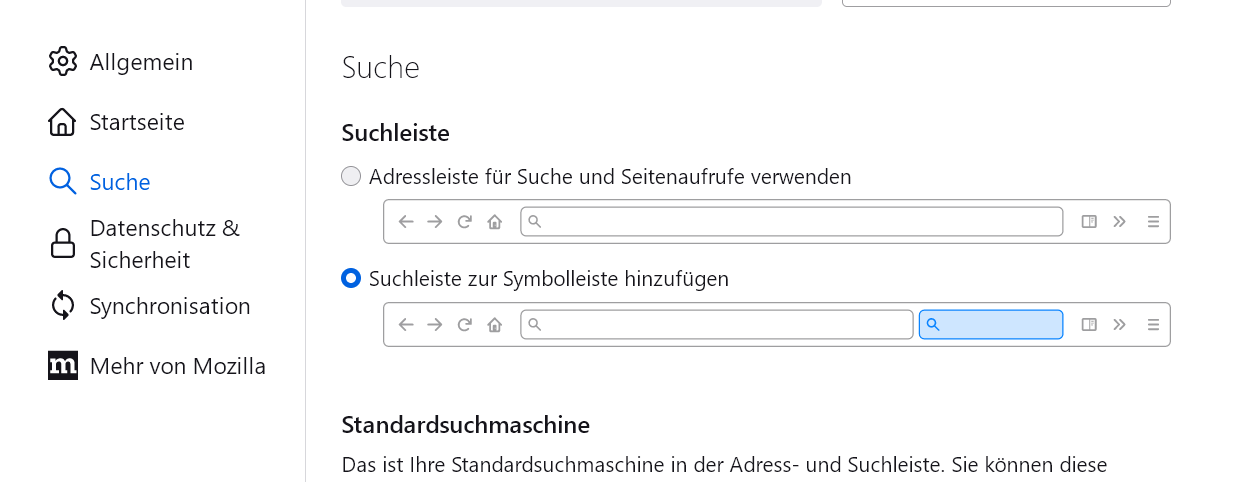Click the highlighted blue search box preview

pyautogui.click(x=991, y=325)
